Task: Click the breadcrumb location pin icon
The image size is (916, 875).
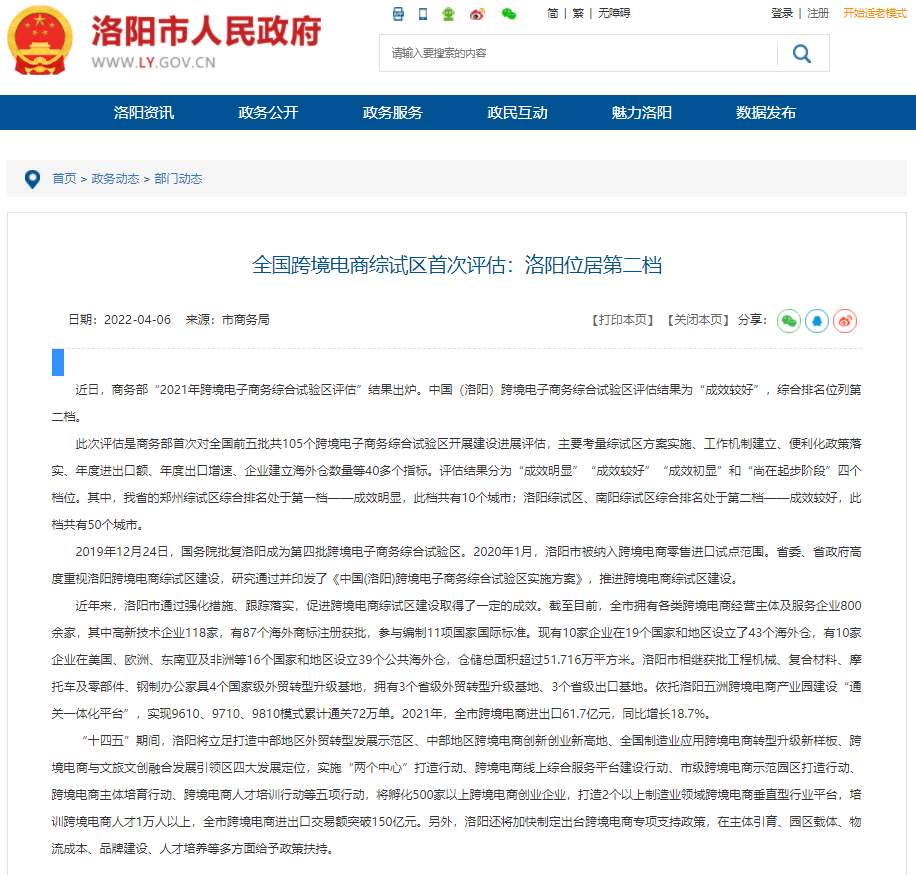Action: click(33, 179)
